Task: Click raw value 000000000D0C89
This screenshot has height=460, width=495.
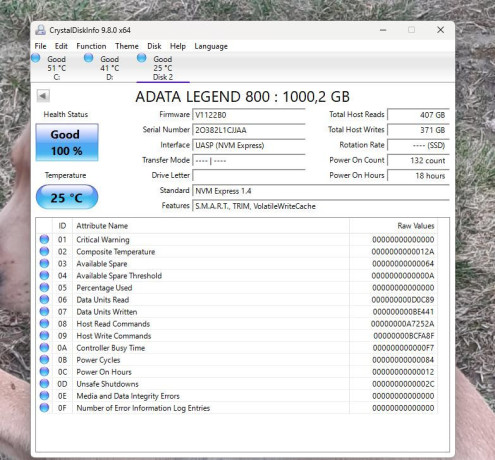Action: pos(403,300)
